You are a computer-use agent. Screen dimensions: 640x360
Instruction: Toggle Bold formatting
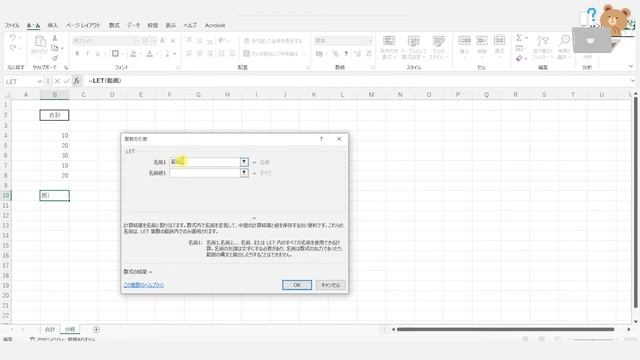pos(77,53)
